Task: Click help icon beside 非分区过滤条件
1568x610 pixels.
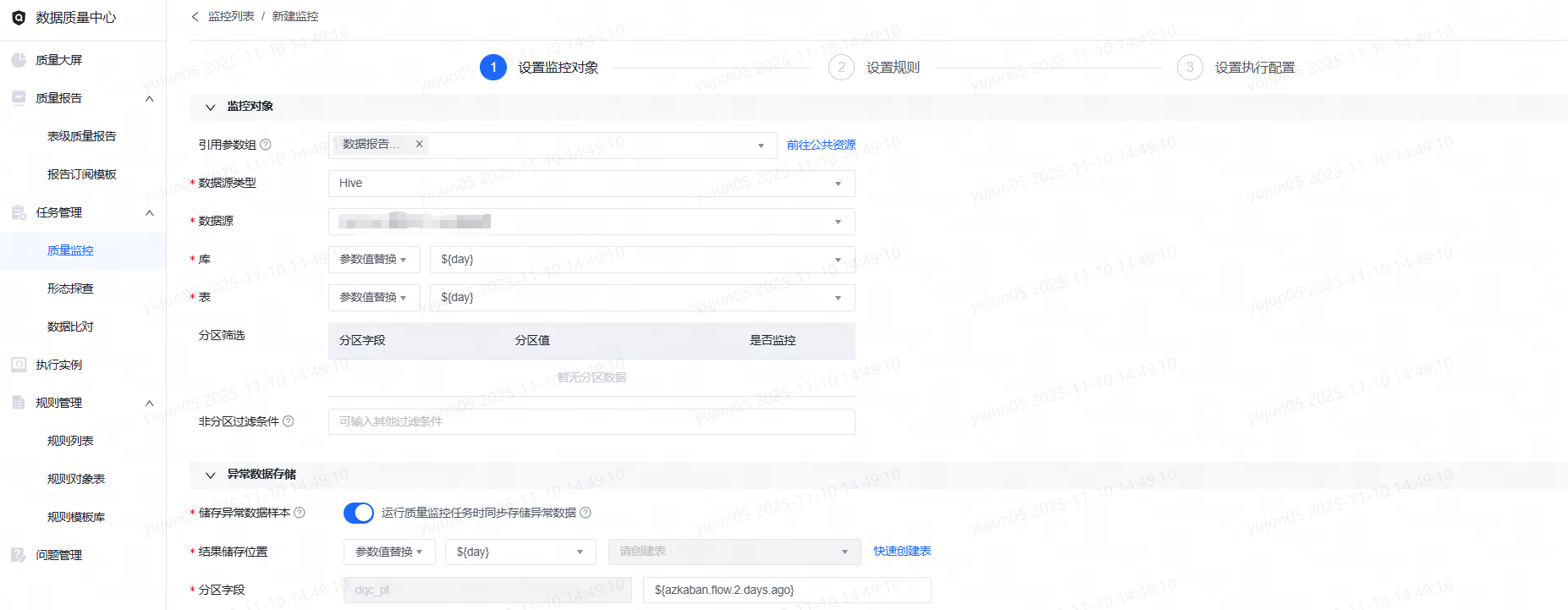Action: point(289,421)
